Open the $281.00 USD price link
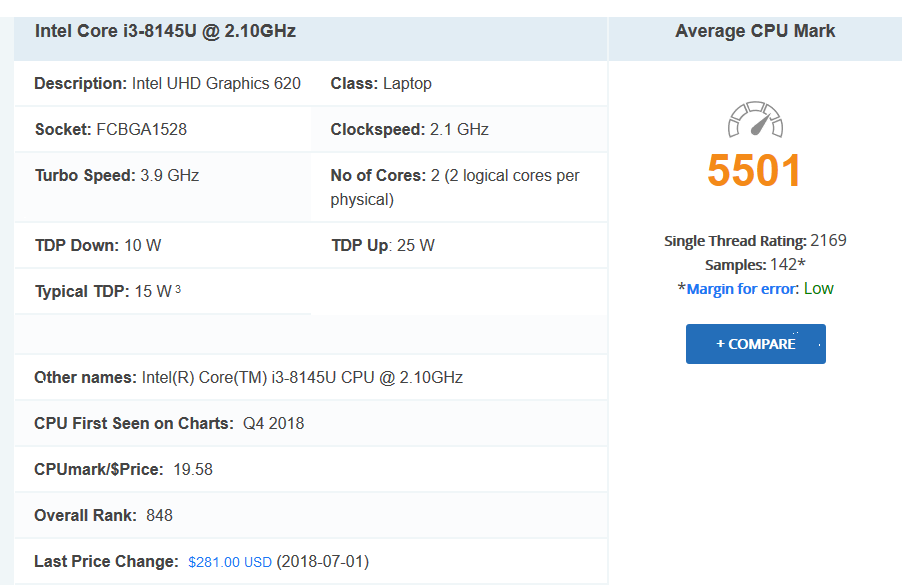 [x=230, y=562]
